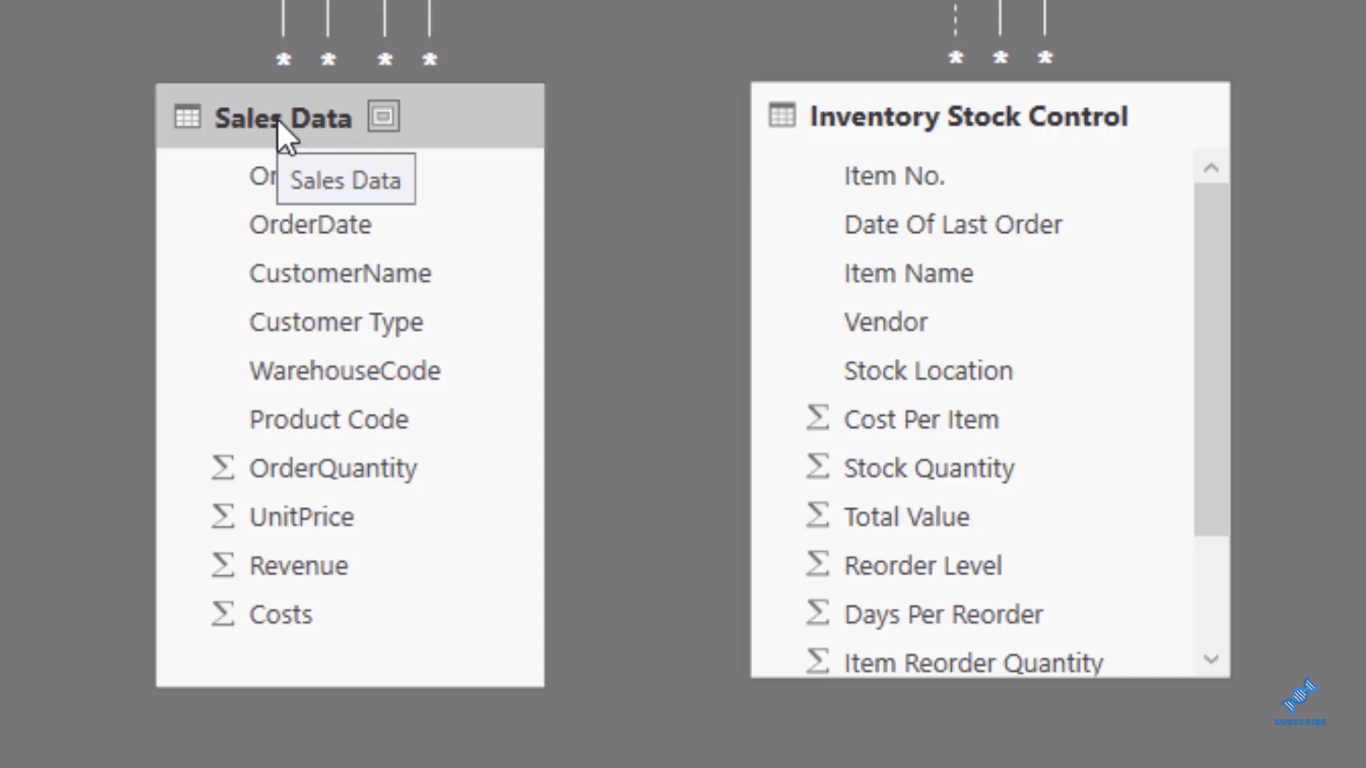Click the maximize icon beside Sales Data

pyautogui.click(x=383, y=117)
